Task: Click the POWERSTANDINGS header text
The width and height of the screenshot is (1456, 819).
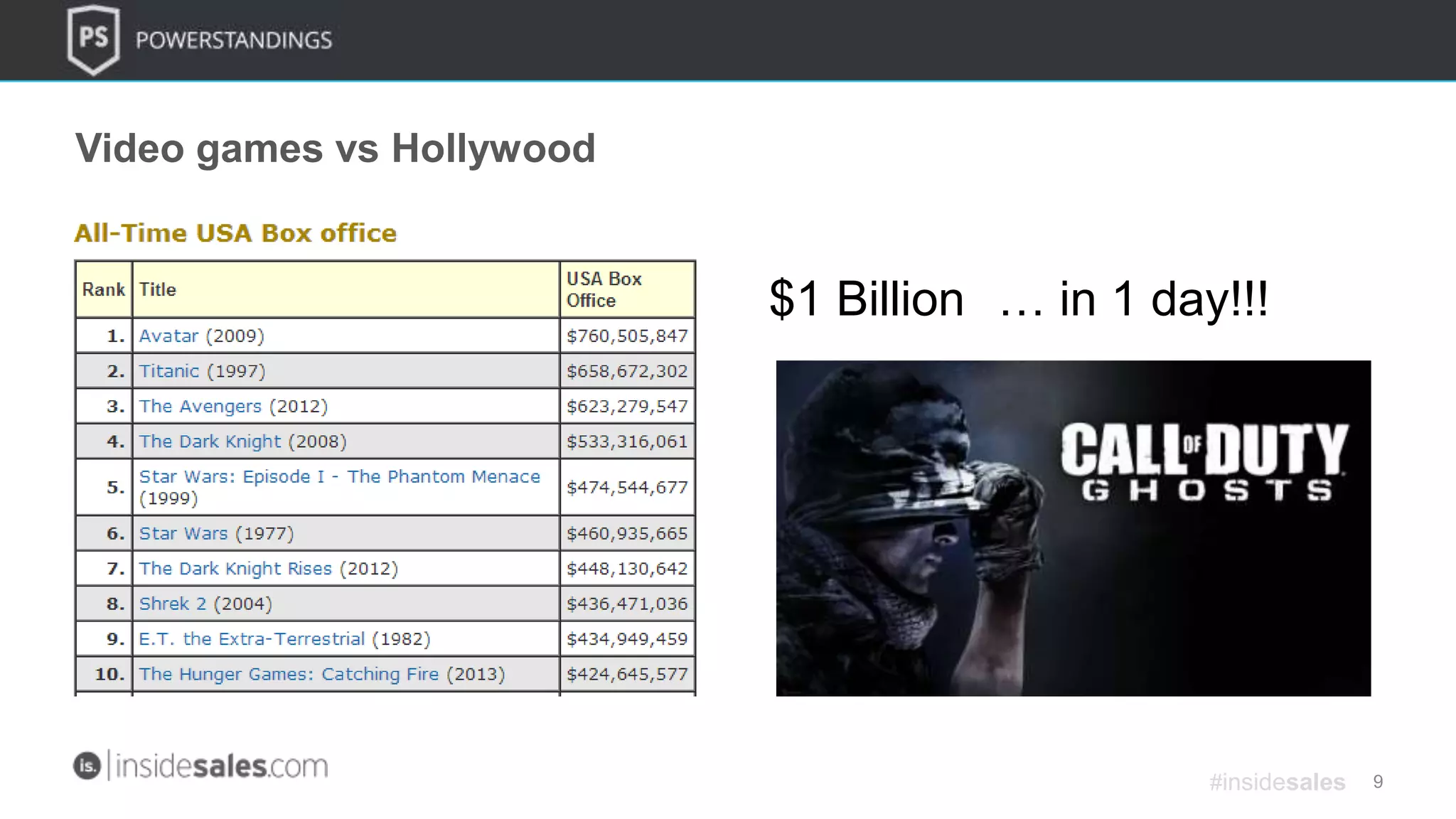Action: (x=234, y=40)
